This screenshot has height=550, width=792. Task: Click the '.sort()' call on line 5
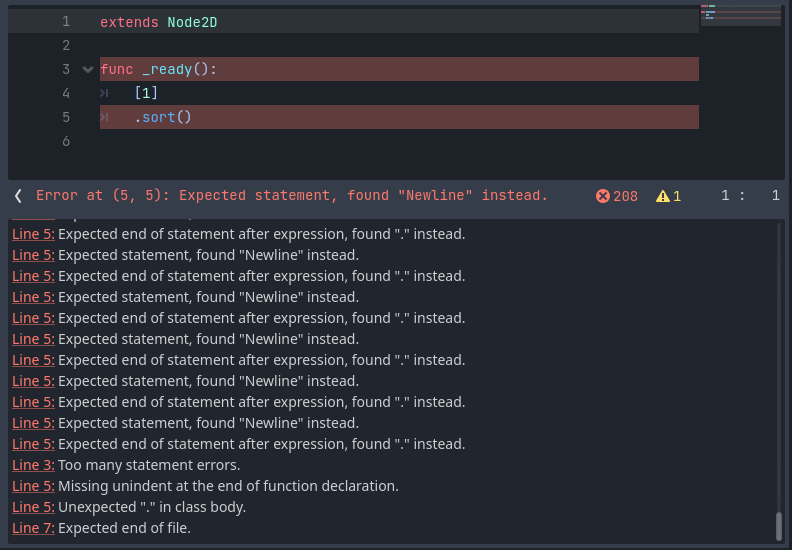163,117
